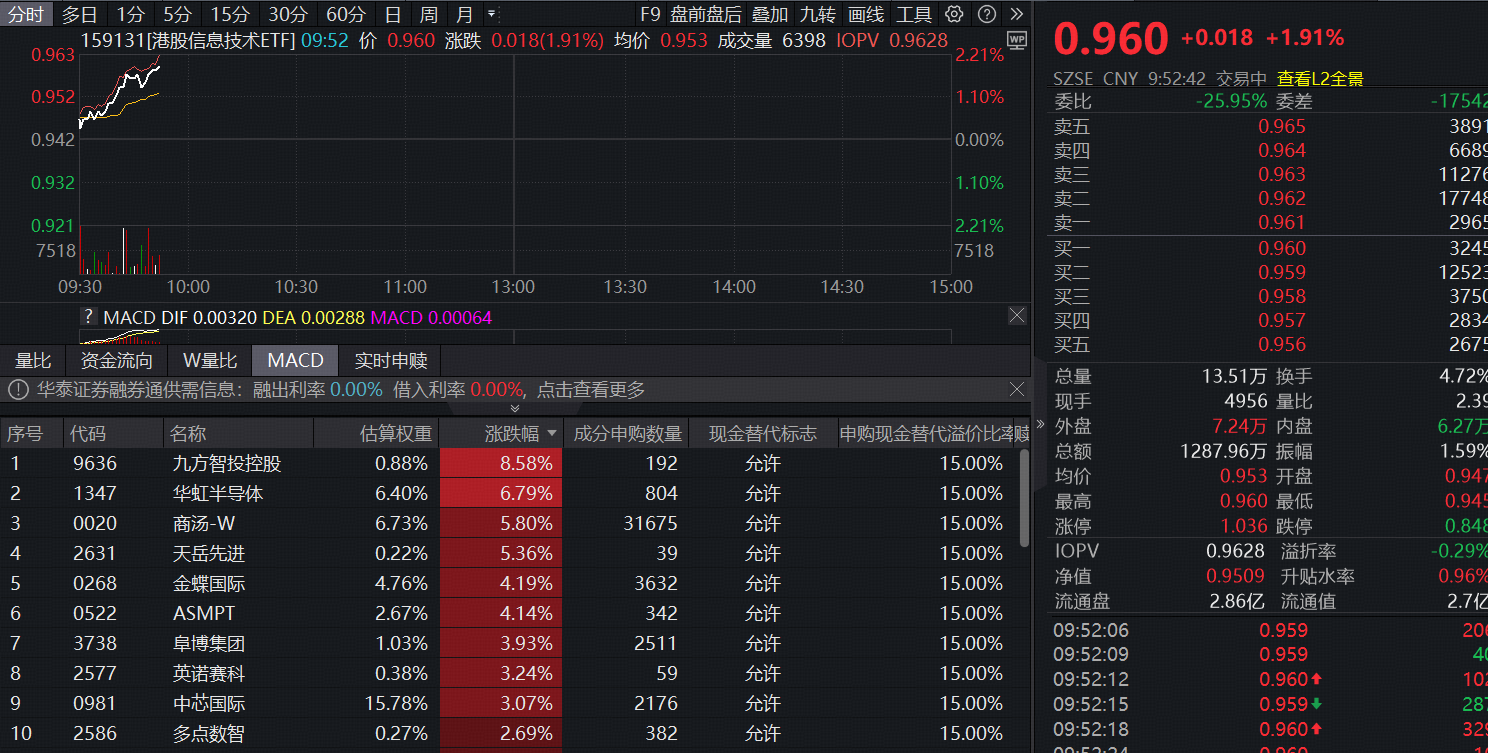Select the 5分 timeframe tab
Image resolution: width=1488 pixels, height=753 pixels.
point(178,14)
